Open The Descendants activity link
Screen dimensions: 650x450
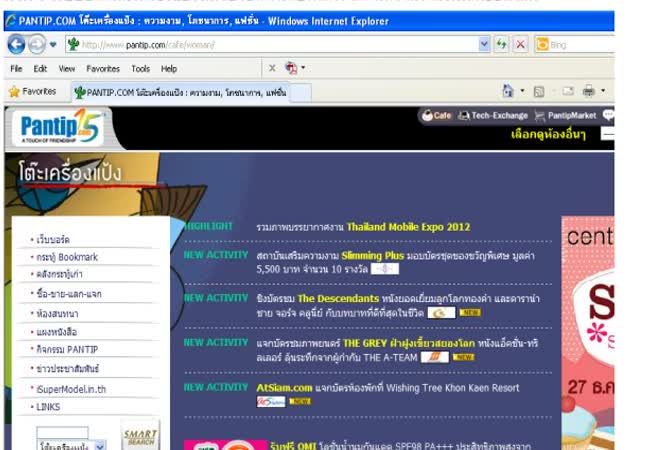tap(338, 299)
